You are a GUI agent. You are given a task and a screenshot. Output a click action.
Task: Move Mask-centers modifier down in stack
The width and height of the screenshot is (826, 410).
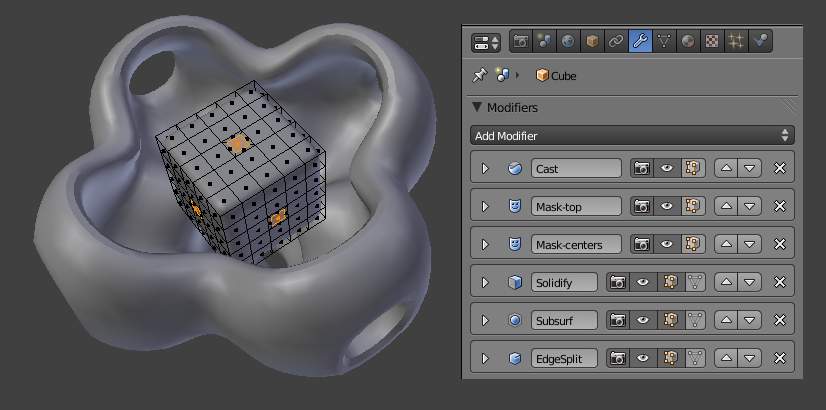click(x=750, y=245)
